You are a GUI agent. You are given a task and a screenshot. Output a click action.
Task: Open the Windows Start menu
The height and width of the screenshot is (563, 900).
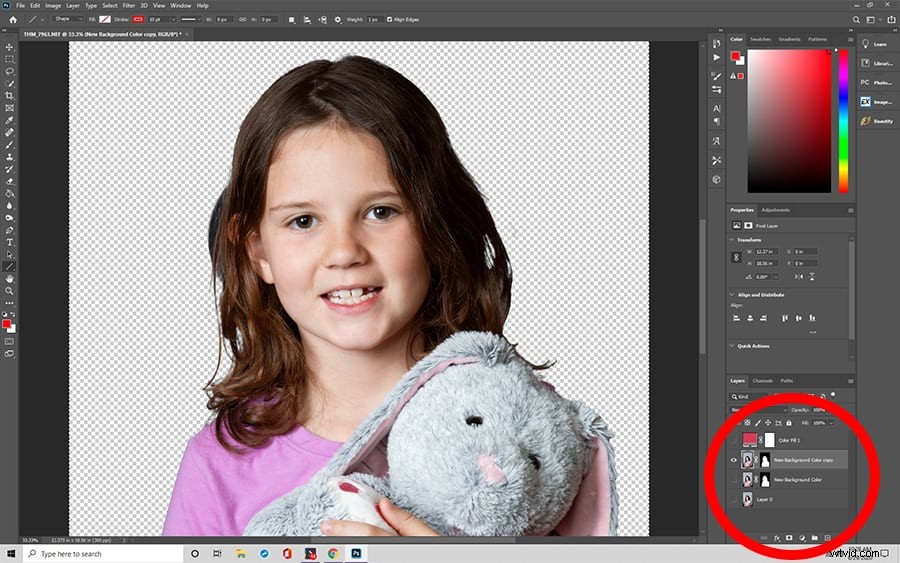point(11,554)
